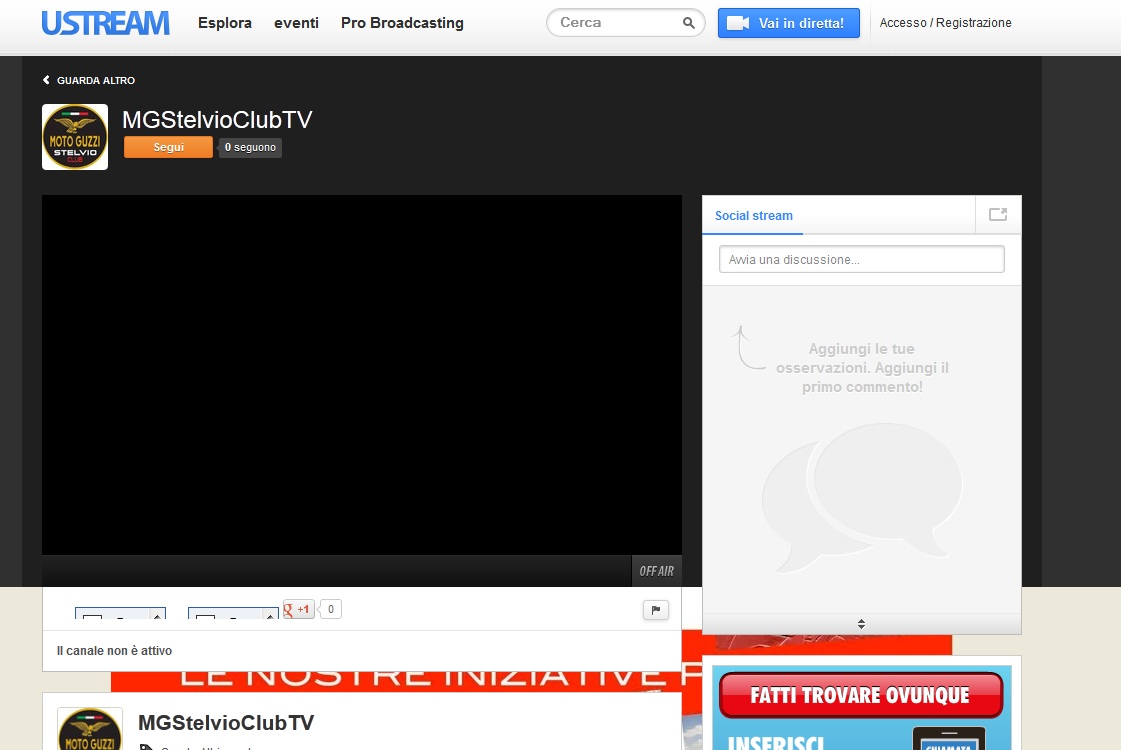The width and height of the screenshot is (1121, 750).
Task: Follow the channel with the Segui button
Action: tap(168, 147)
